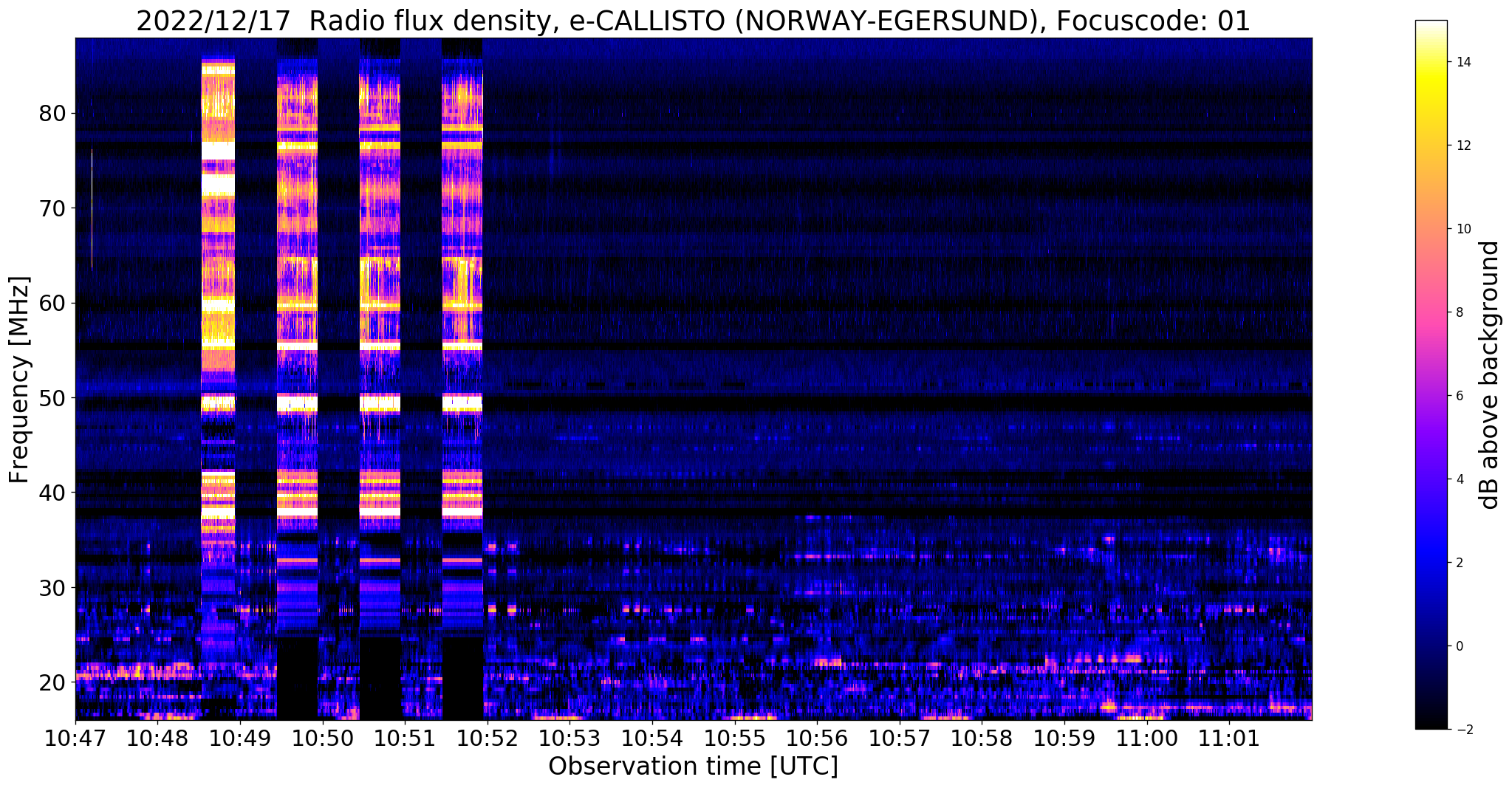The image size is (1512, 788).
Task: Click the colorbar tick label 6
Action: pyautogui.click(x=1459, y=396)
